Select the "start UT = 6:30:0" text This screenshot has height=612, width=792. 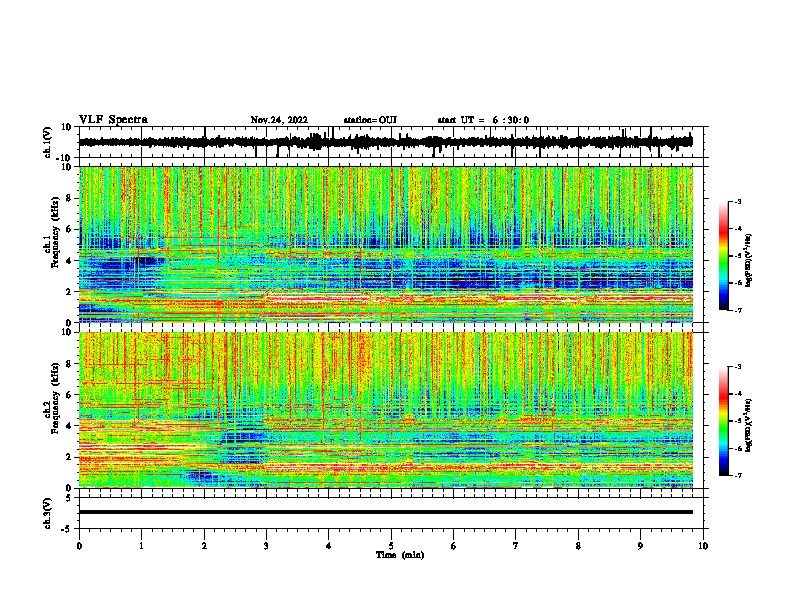tap(483, 120)
